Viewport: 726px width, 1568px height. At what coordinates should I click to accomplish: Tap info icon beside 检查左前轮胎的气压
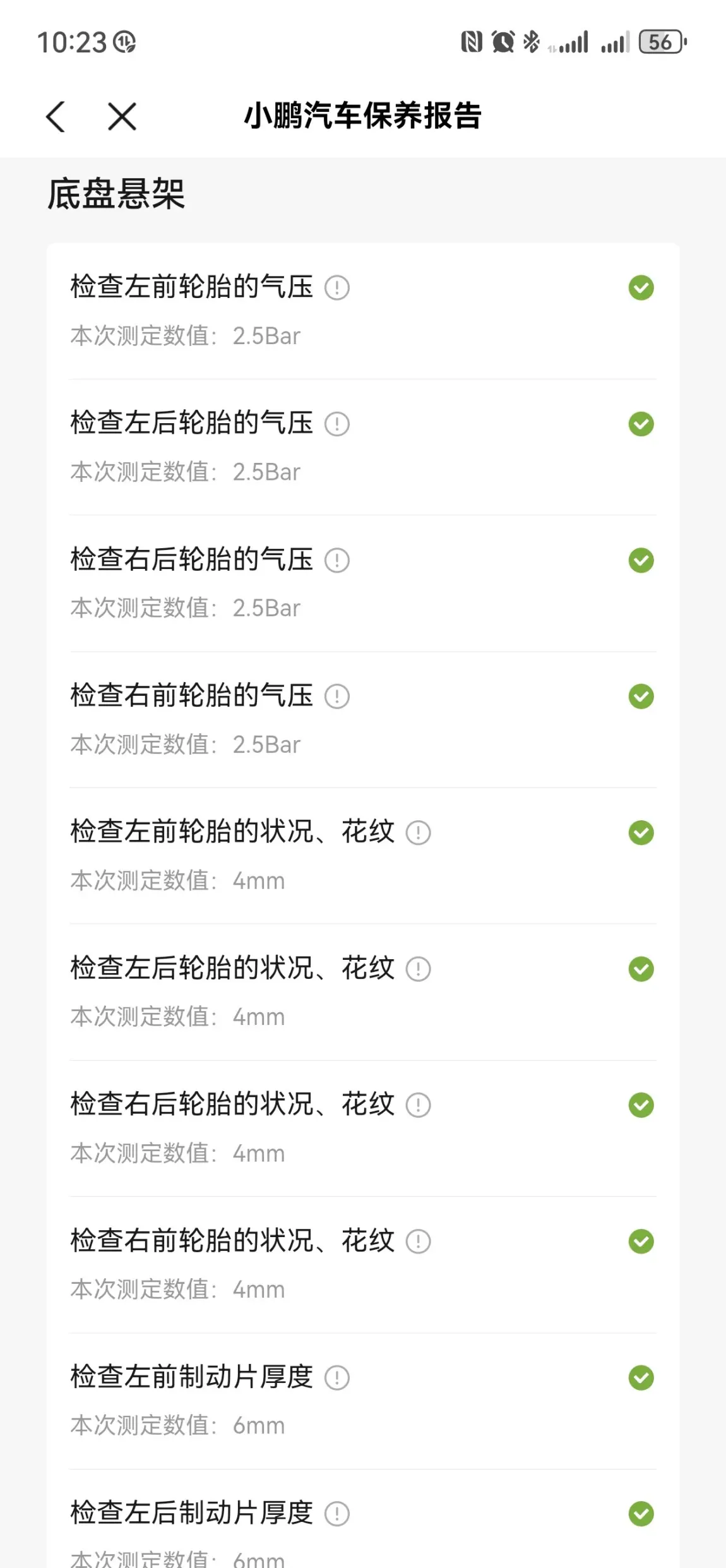tap(337, 288)
